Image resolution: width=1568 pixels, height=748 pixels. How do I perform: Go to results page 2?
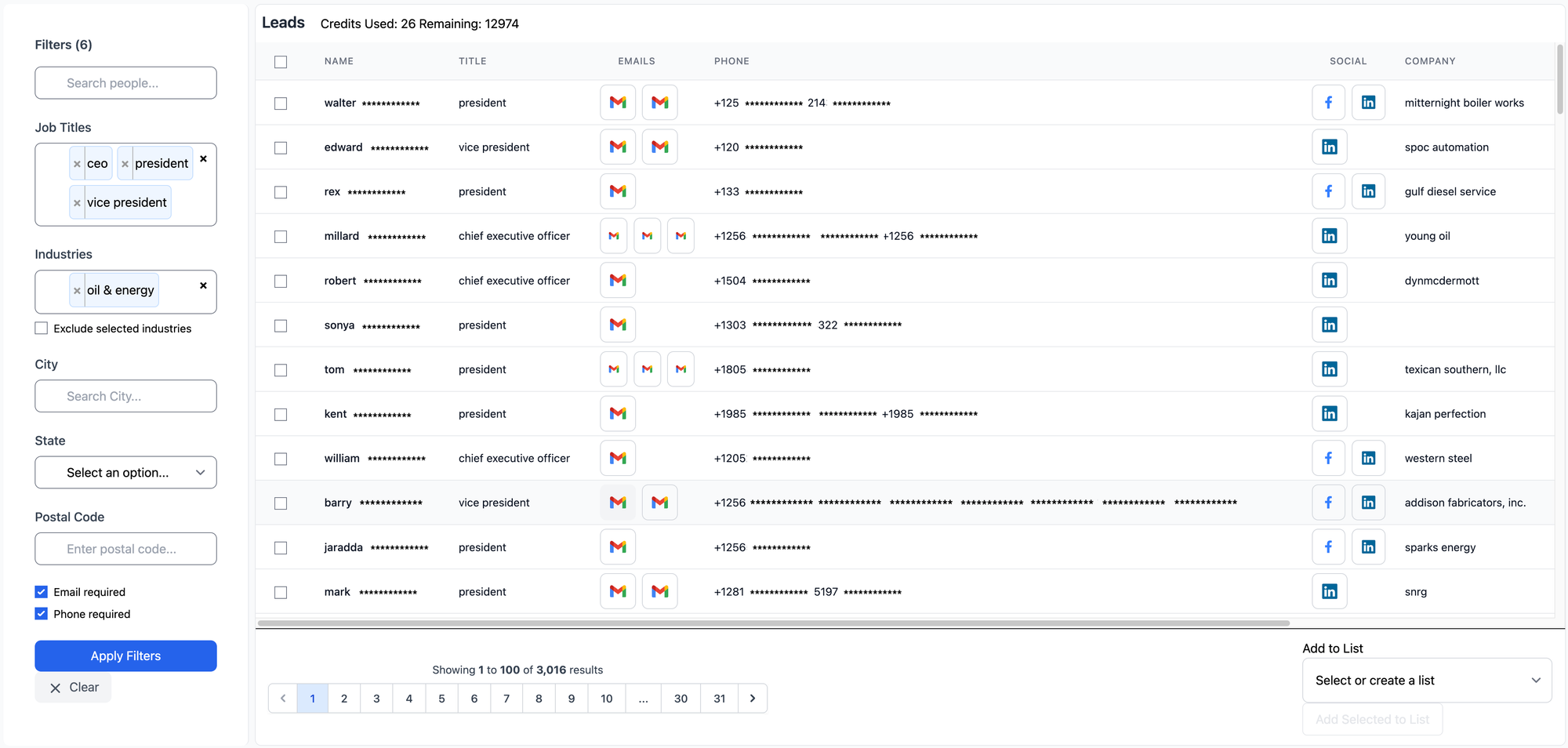tap(344, 699)
